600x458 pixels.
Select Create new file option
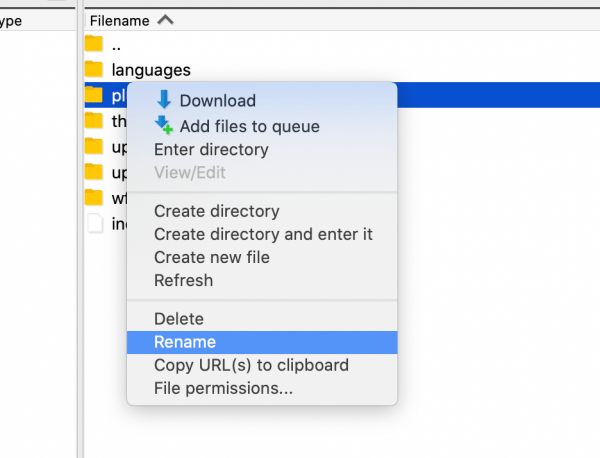tap(262, 257)
